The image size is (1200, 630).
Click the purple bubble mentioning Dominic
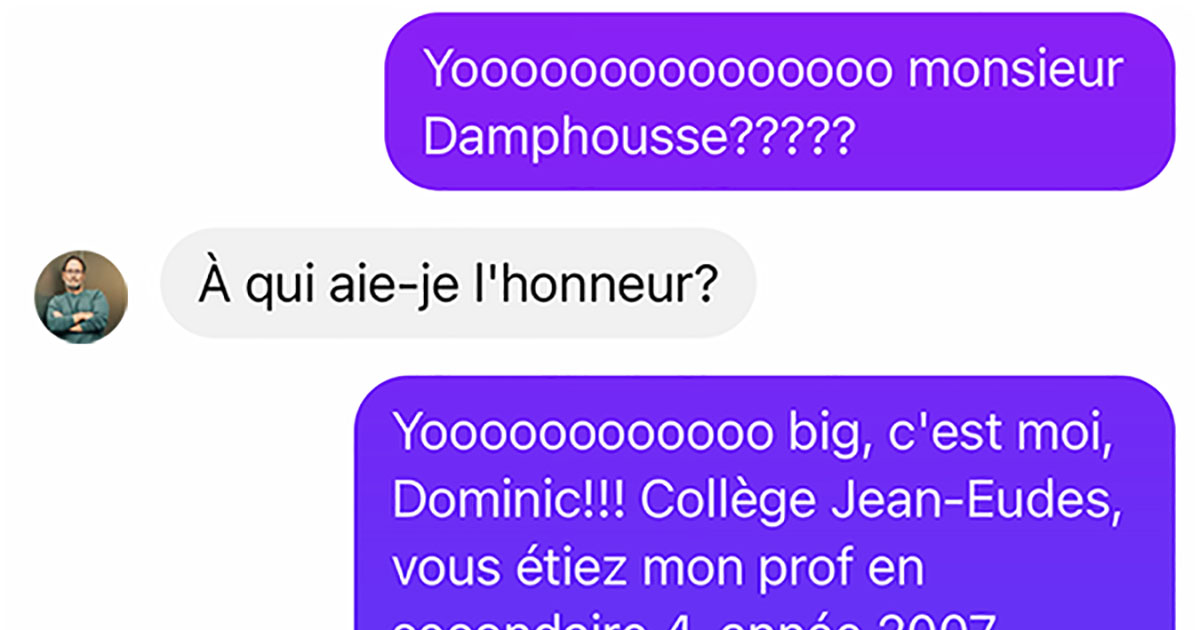coord(766,503)
